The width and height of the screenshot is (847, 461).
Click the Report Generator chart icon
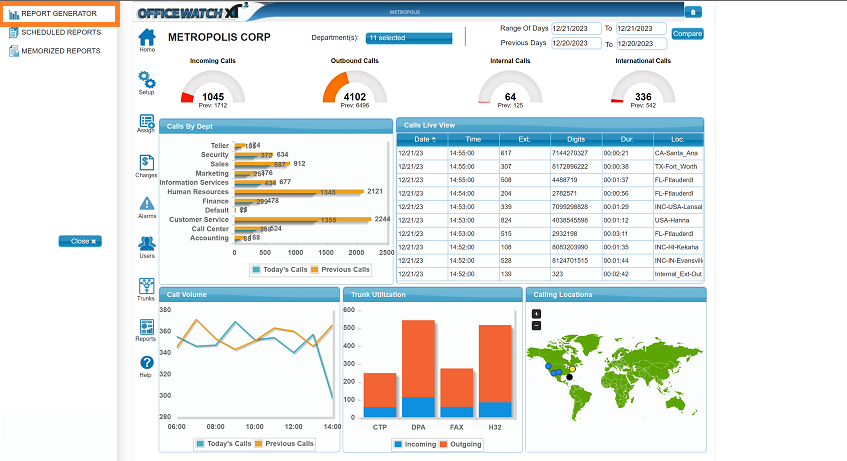click(14, 14)
